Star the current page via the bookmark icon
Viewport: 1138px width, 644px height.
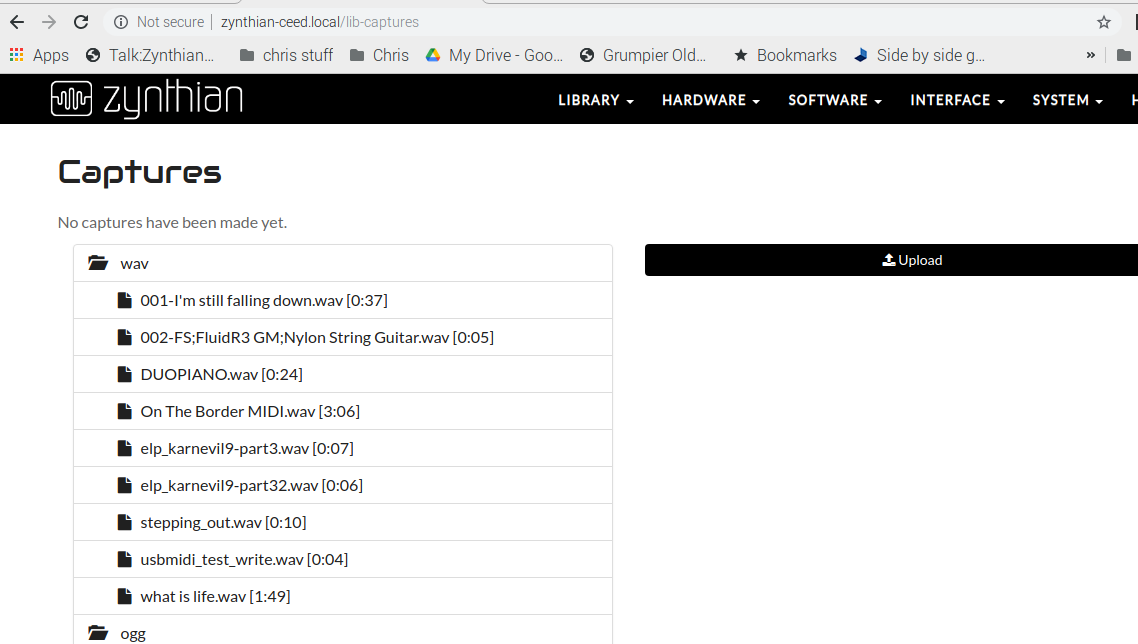(x=1103, y=21)
